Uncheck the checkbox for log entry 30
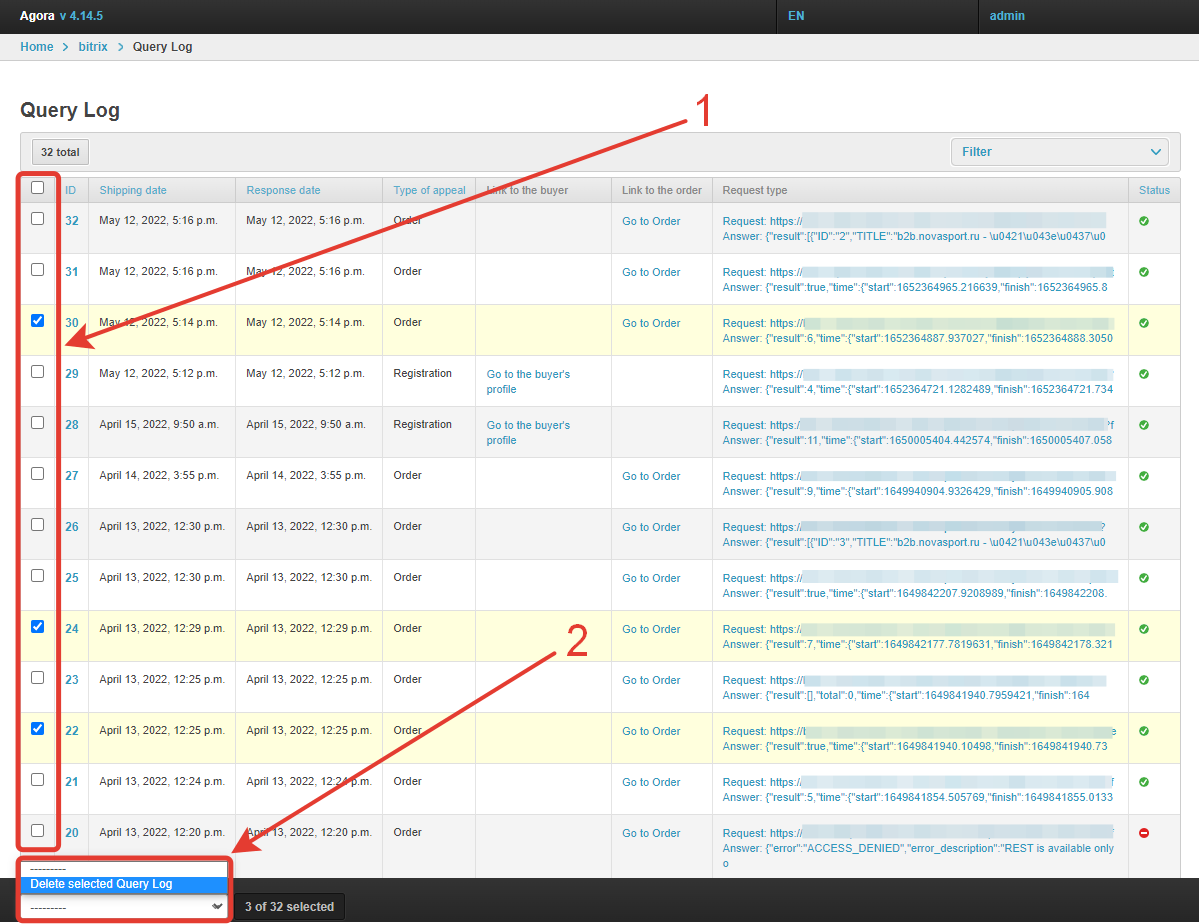 [x=38, y=321]
